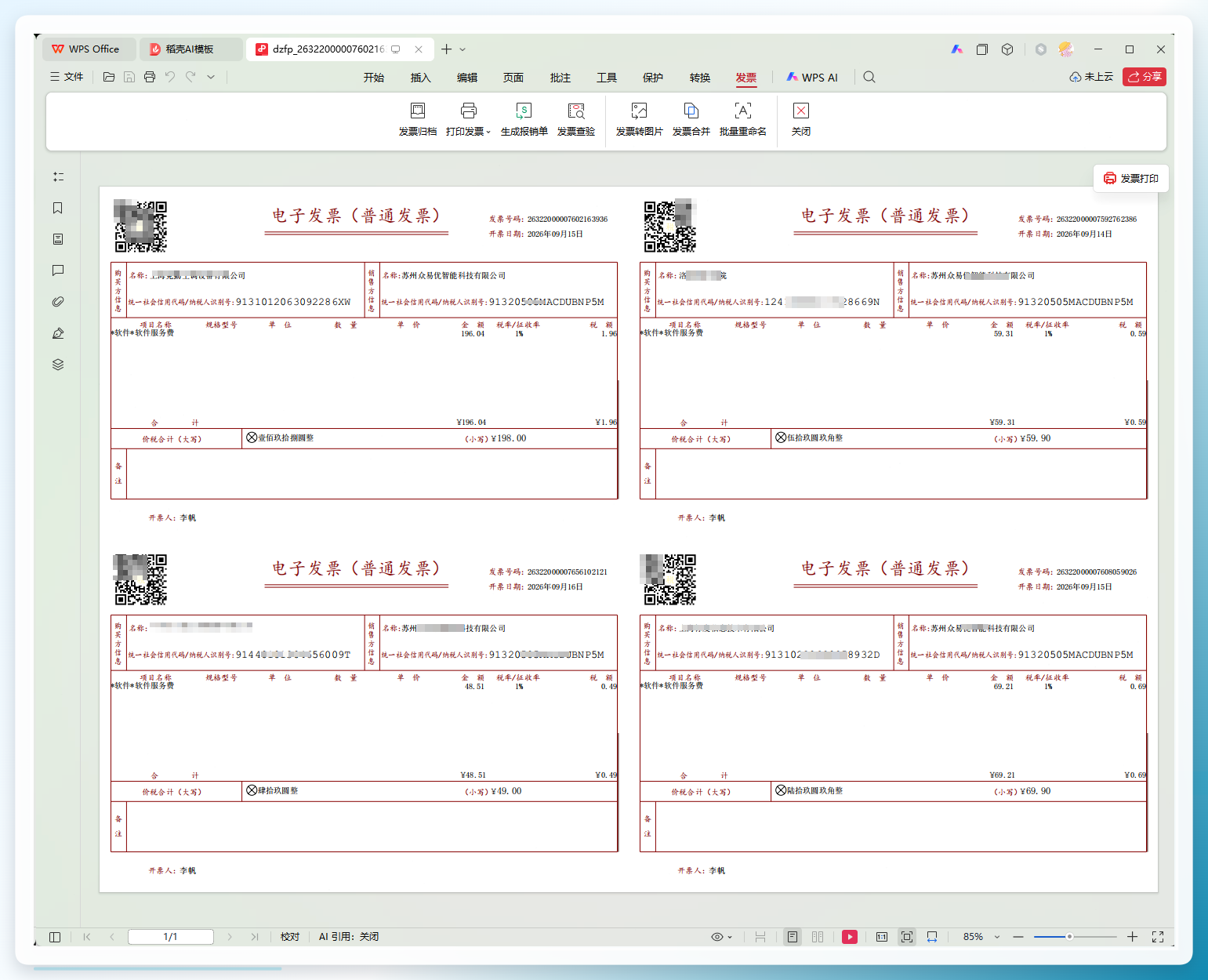Image resolution: width=1208 pixels, height=980 pixels.
Task: Click the zoom slider handle
Action: 1069,937
